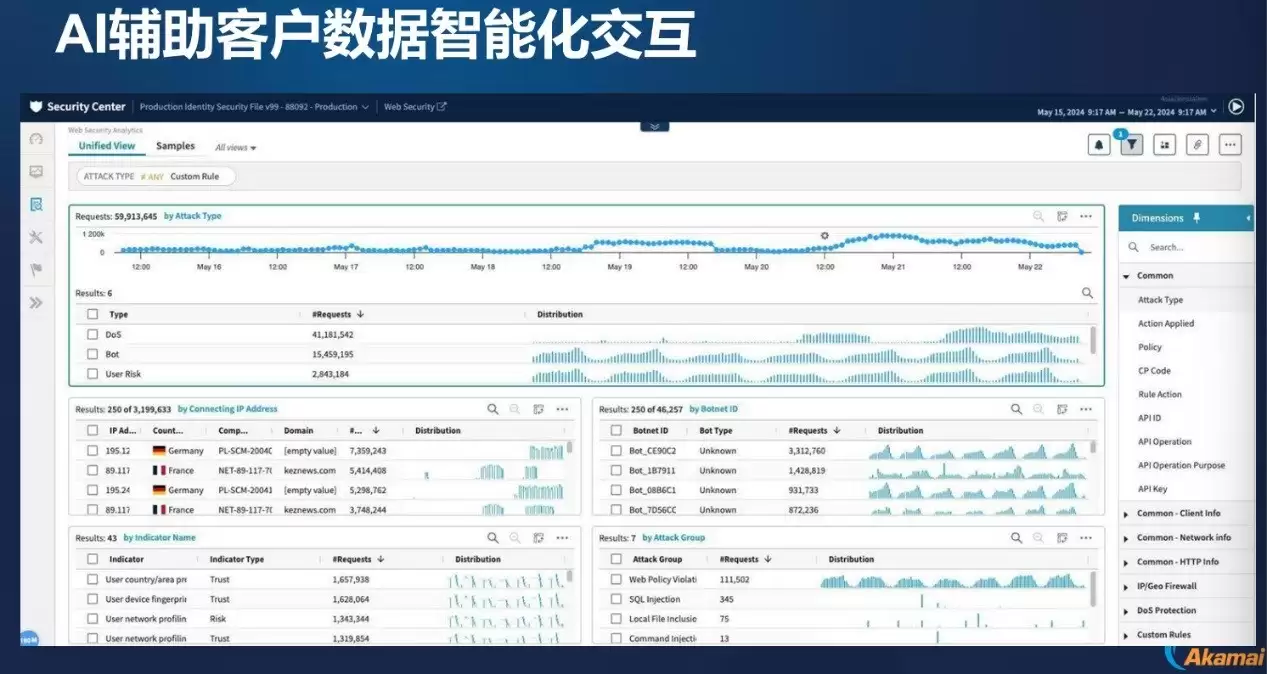Image resolution: width=1267 pixels, height=674 pixels.
Task: Click the paperclip link icon
Action: coord(1197,145)
